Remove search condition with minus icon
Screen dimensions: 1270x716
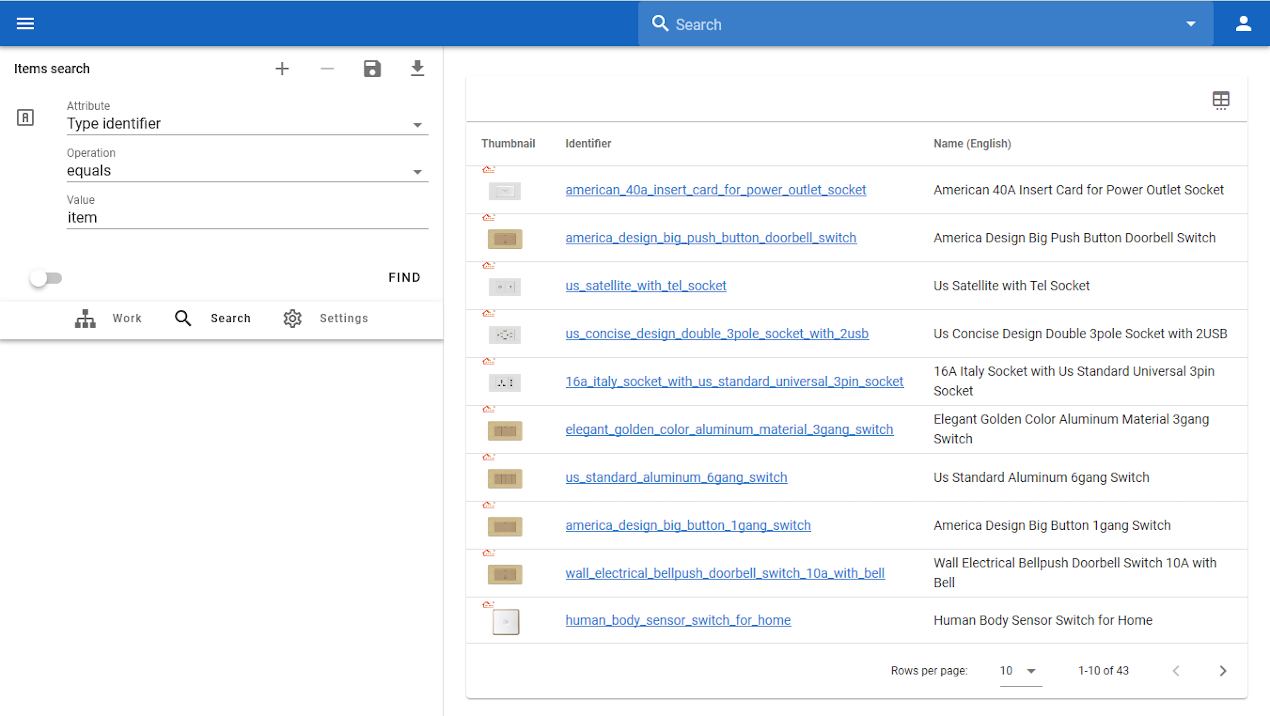327,69
